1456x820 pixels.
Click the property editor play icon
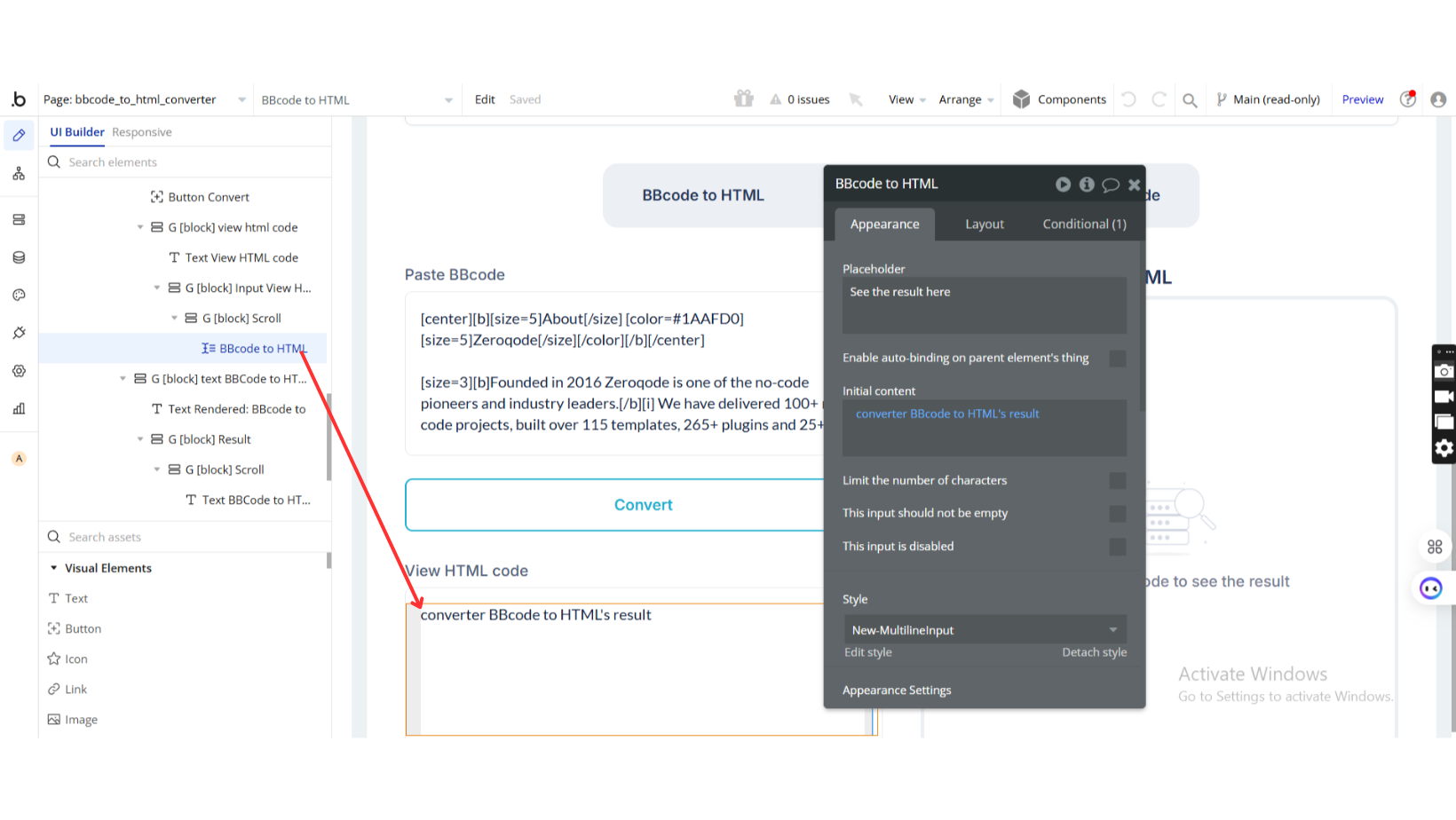pyautogui.click(x=1063, y=185)
